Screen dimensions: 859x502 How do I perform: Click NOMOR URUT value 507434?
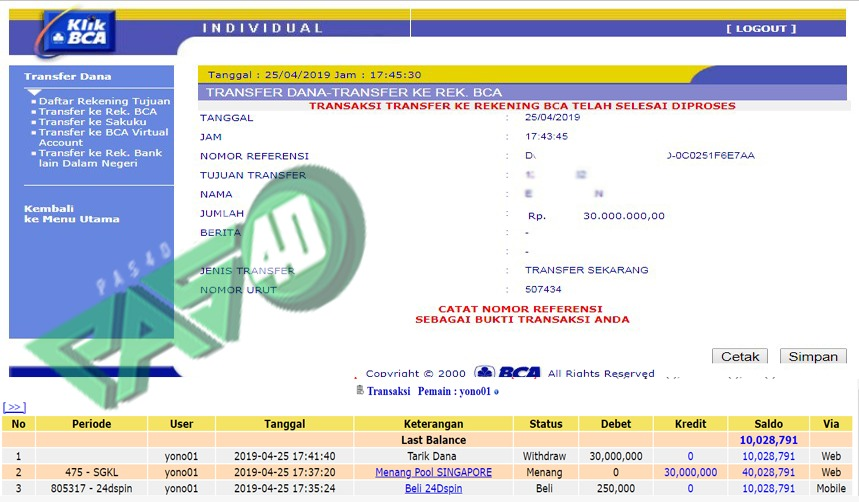coord(543,289)
